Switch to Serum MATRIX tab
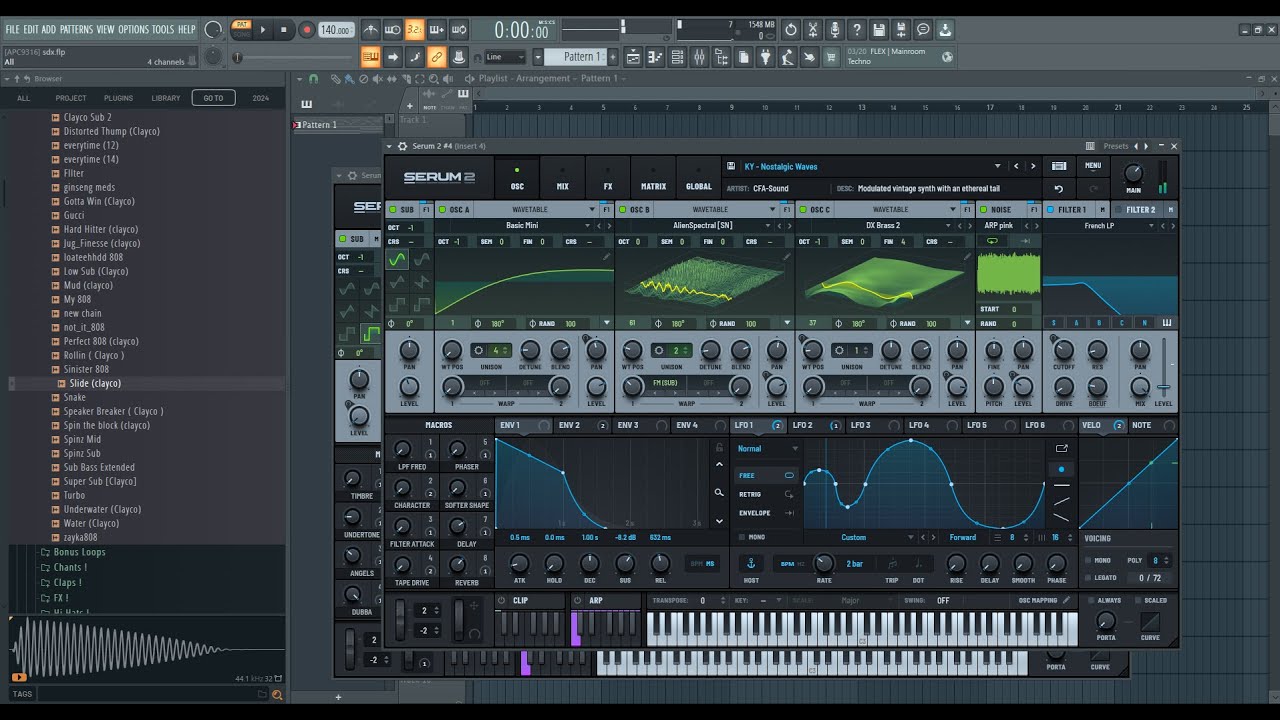Viewport: 1280px width, 720px height. point(653,180)
